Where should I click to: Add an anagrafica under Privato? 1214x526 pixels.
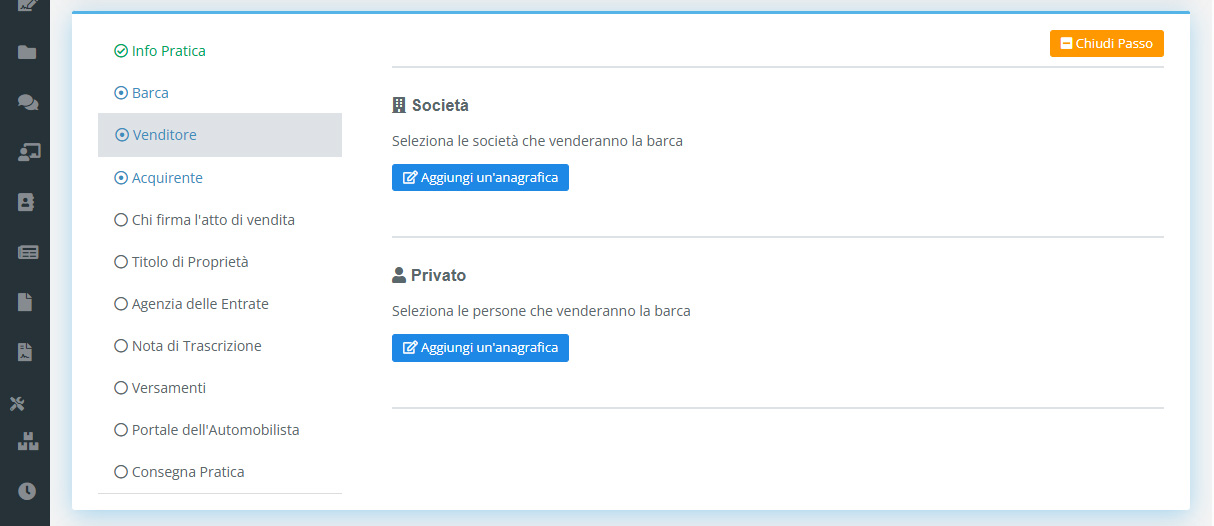[480, 348]
